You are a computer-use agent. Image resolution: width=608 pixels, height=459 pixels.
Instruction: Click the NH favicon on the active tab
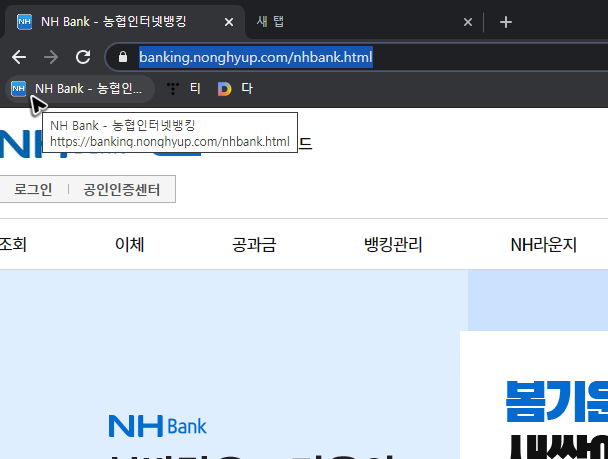[x=24, y=22]
